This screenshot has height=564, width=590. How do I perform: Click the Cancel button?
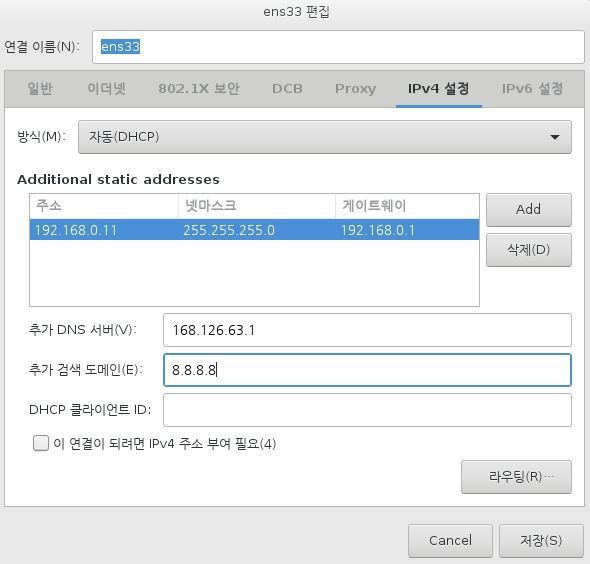point(450,541)
